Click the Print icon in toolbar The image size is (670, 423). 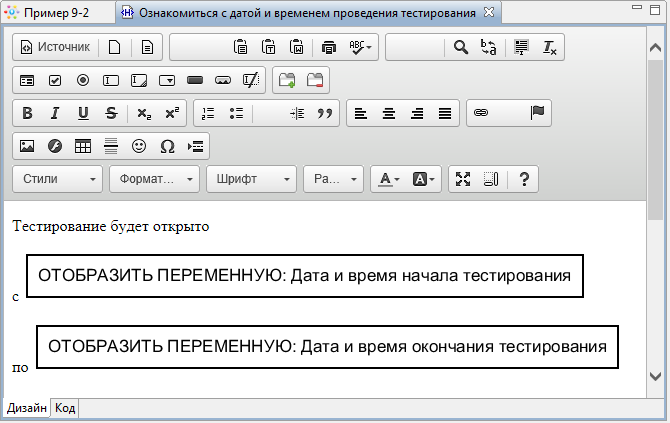coord(329,47)
